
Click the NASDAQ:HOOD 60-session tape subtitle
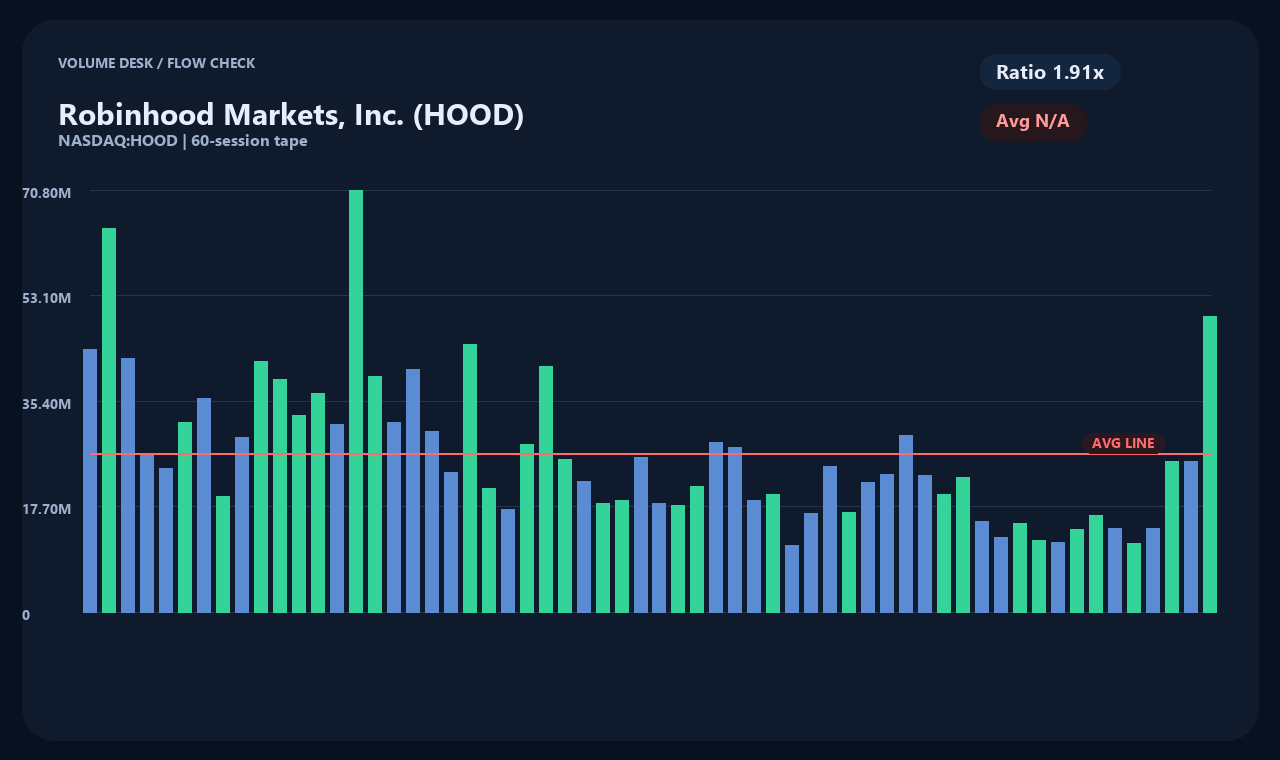[183, 141]
